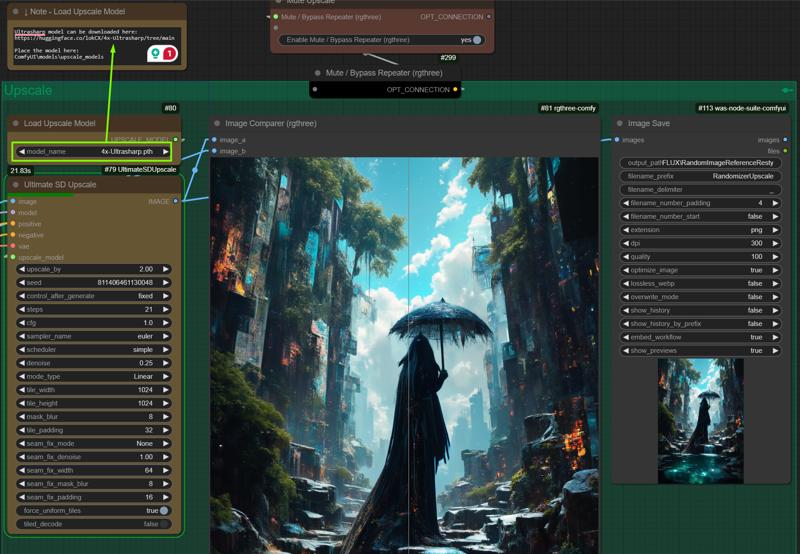Decrease the denoise value with left arrow

pyautogui.click(x=21, y=363)
